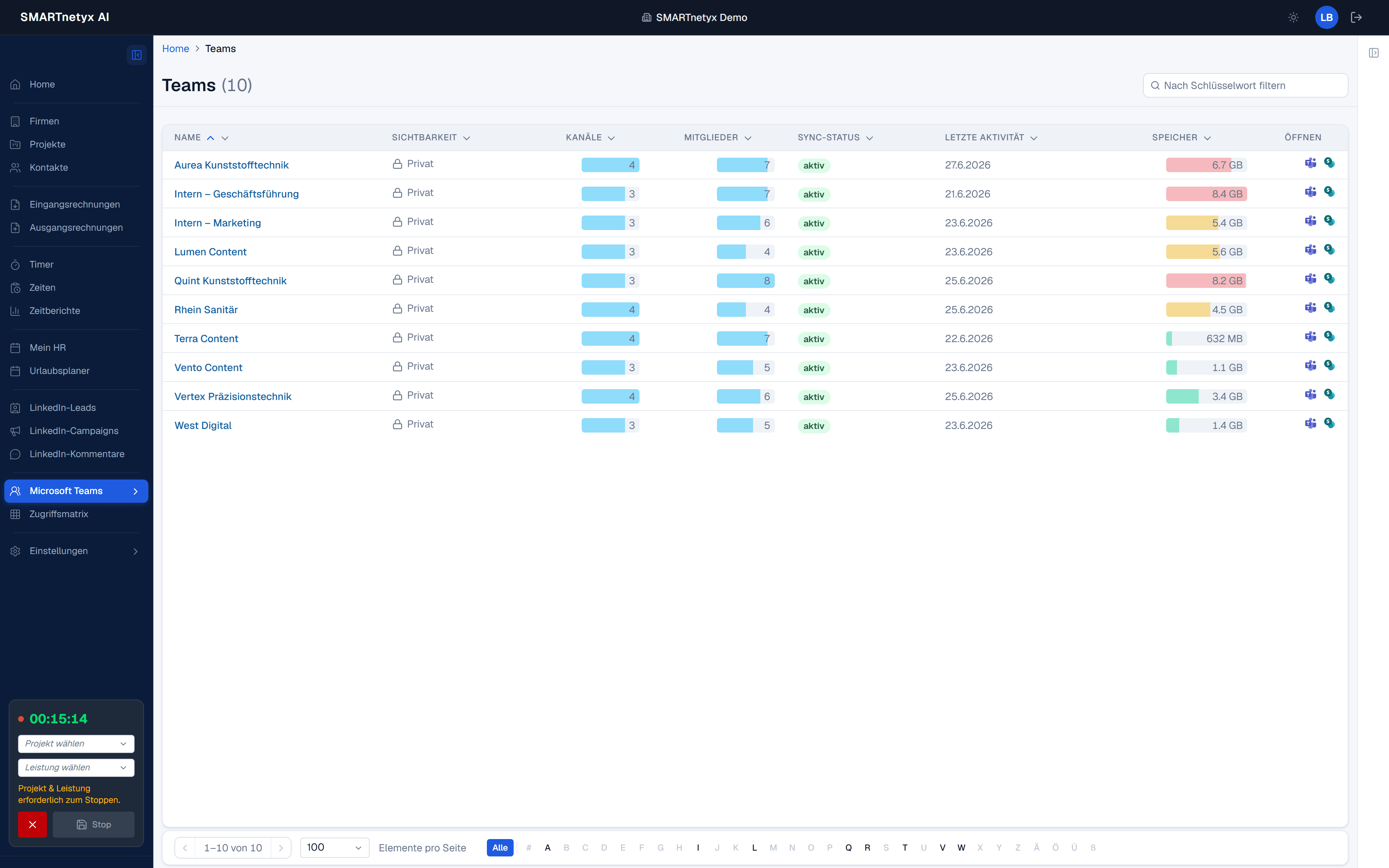1389x868 pixels.
Task: Click Intern – Geschäftsführung 8.4 GB storage bar
Action: click(1206, 194)
